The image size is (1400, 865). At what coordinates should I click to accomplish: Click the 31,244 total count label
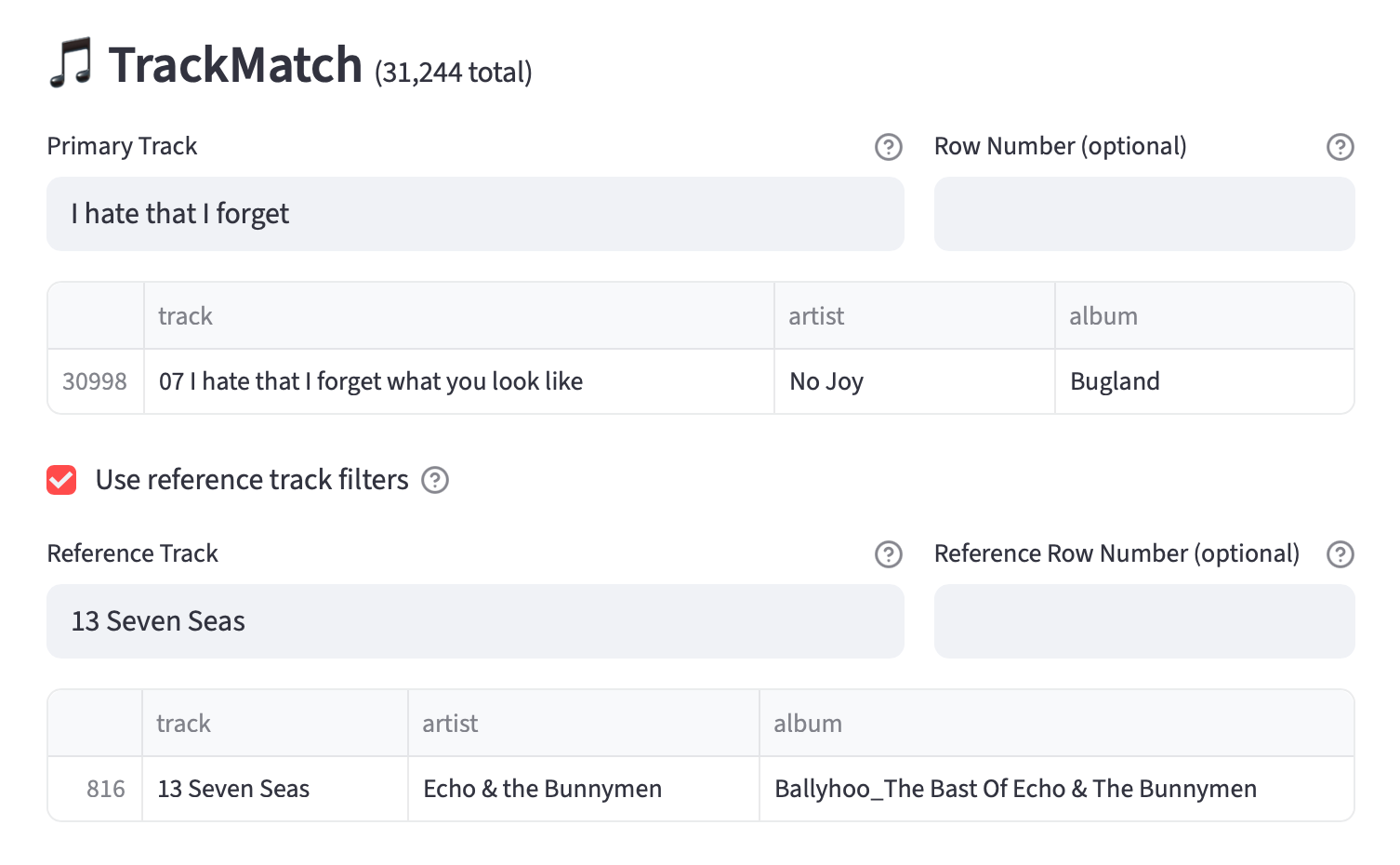[x=452, y=71]
